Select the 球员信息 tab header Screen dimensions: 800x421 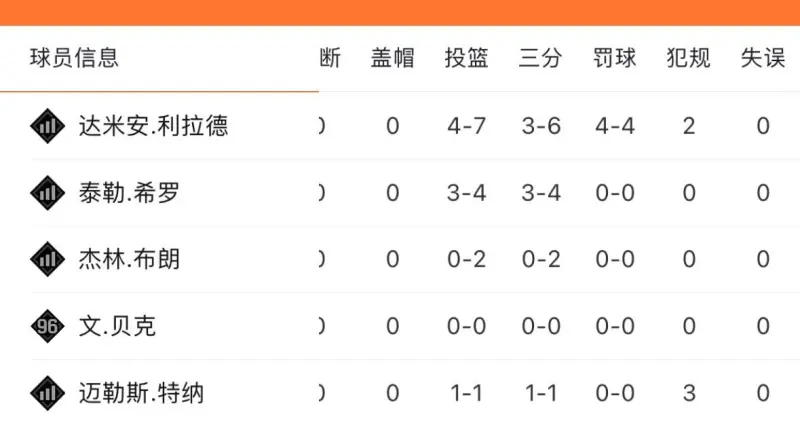coord(74,58)
